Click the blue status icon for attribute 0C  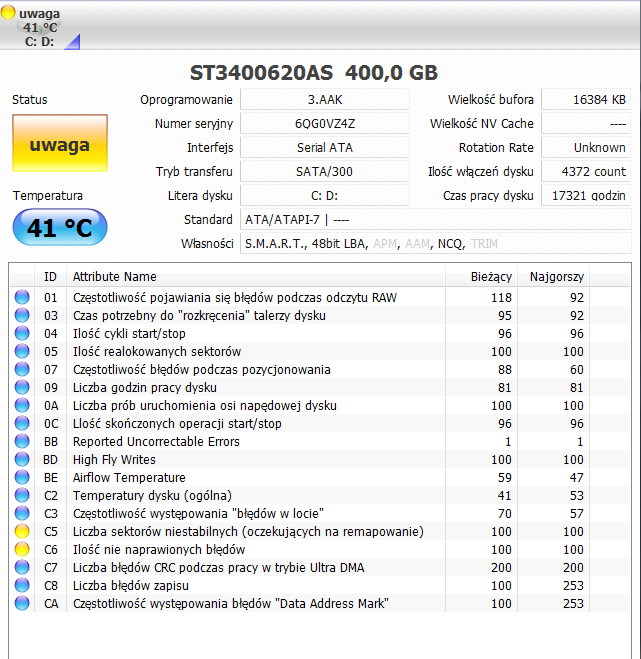tap(22, 423)
